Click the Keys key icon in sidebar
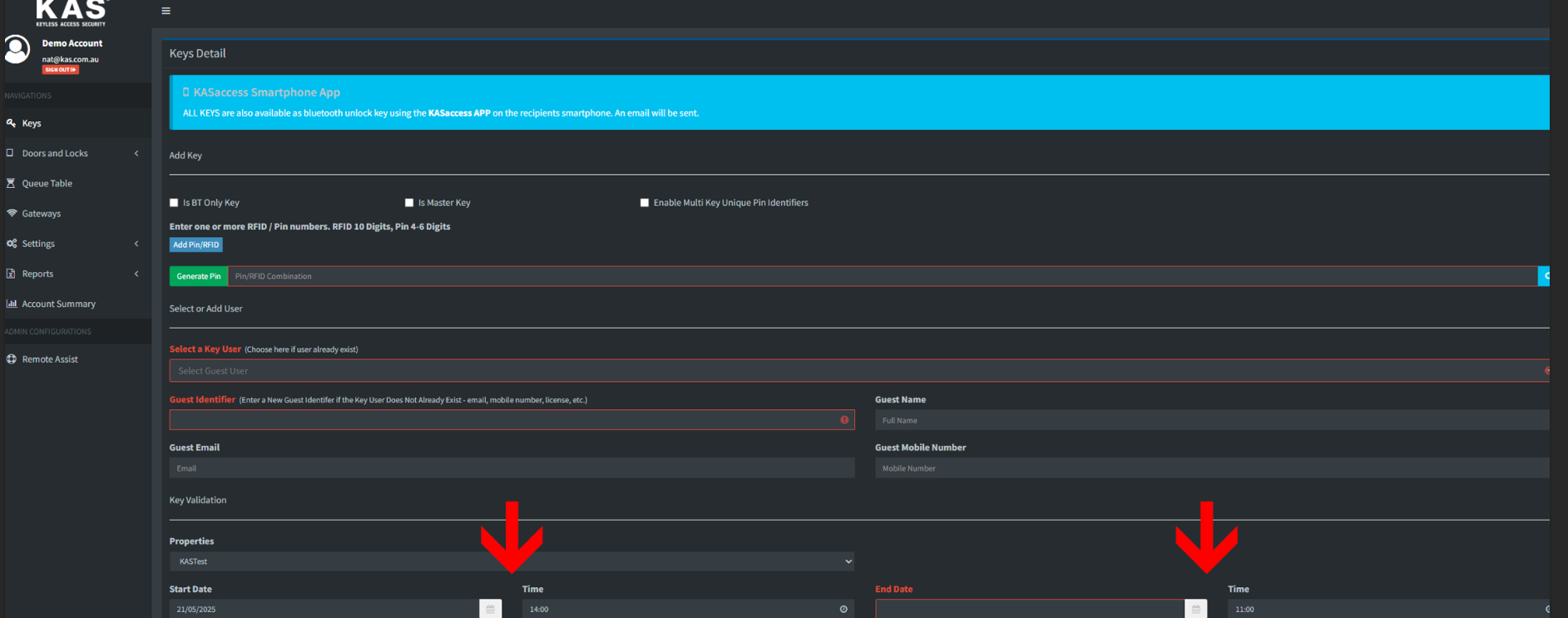This screenshot has width=1568, height=618. point(11,123)
